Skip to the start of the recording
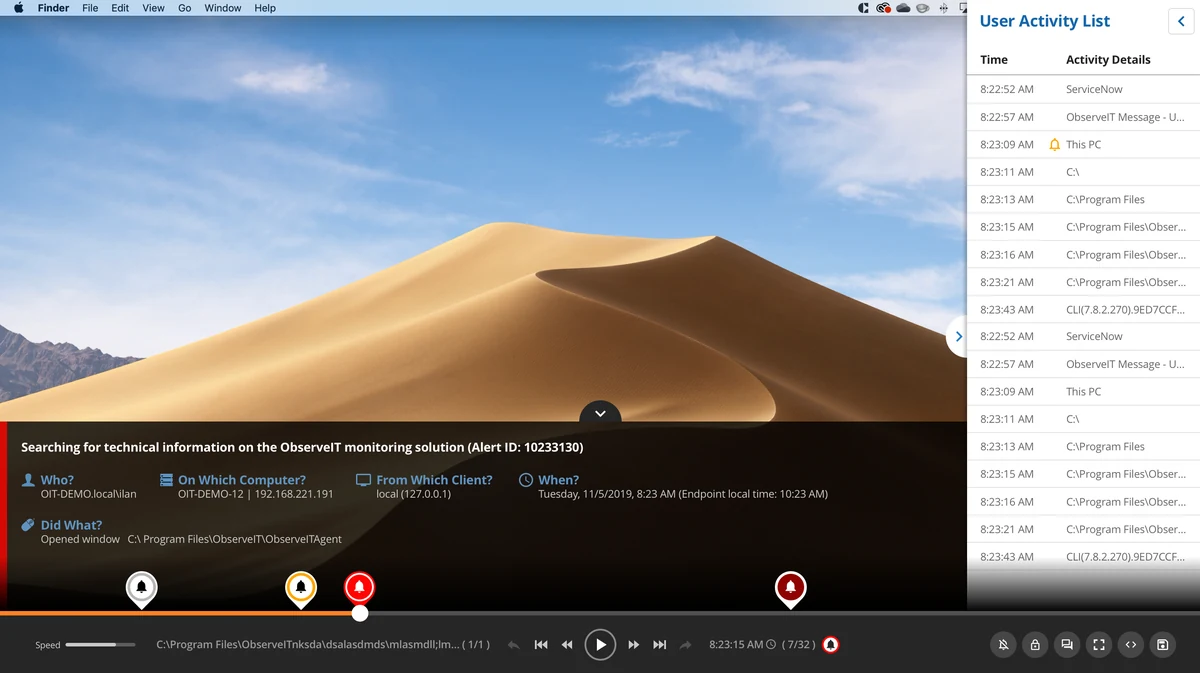Viewport: 1200px width, 673px height. [x=541, y=645]
